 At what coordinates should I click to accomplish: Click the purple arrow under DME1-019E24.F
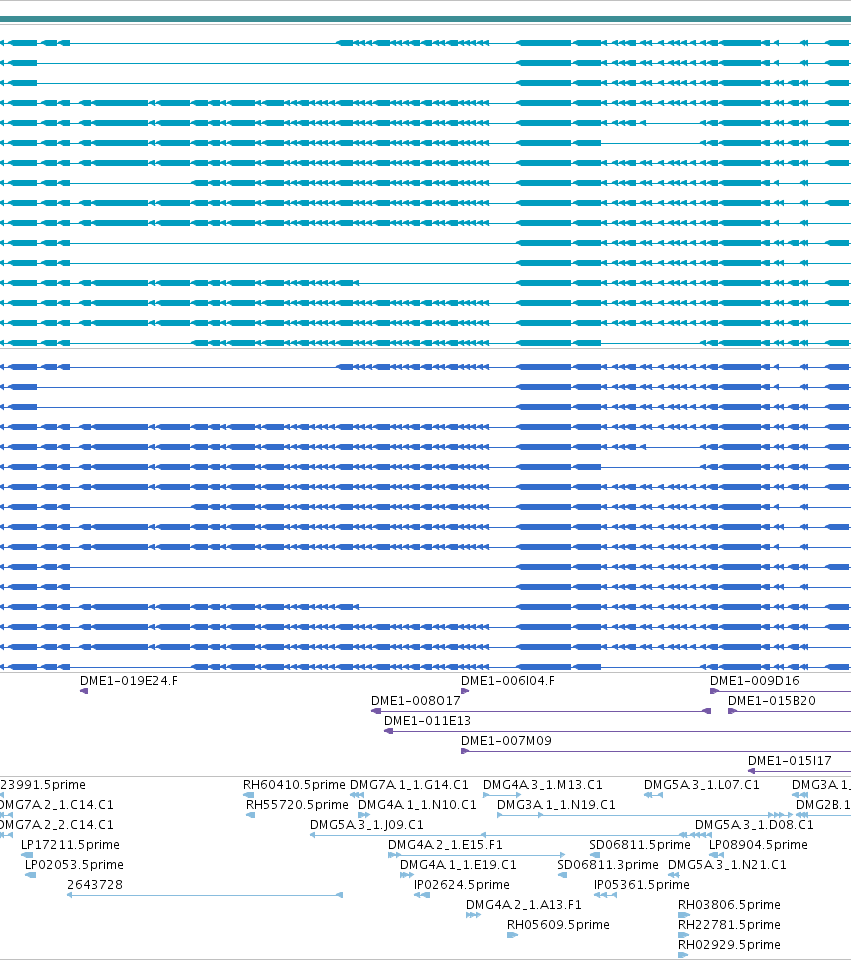tap(84, 691)
